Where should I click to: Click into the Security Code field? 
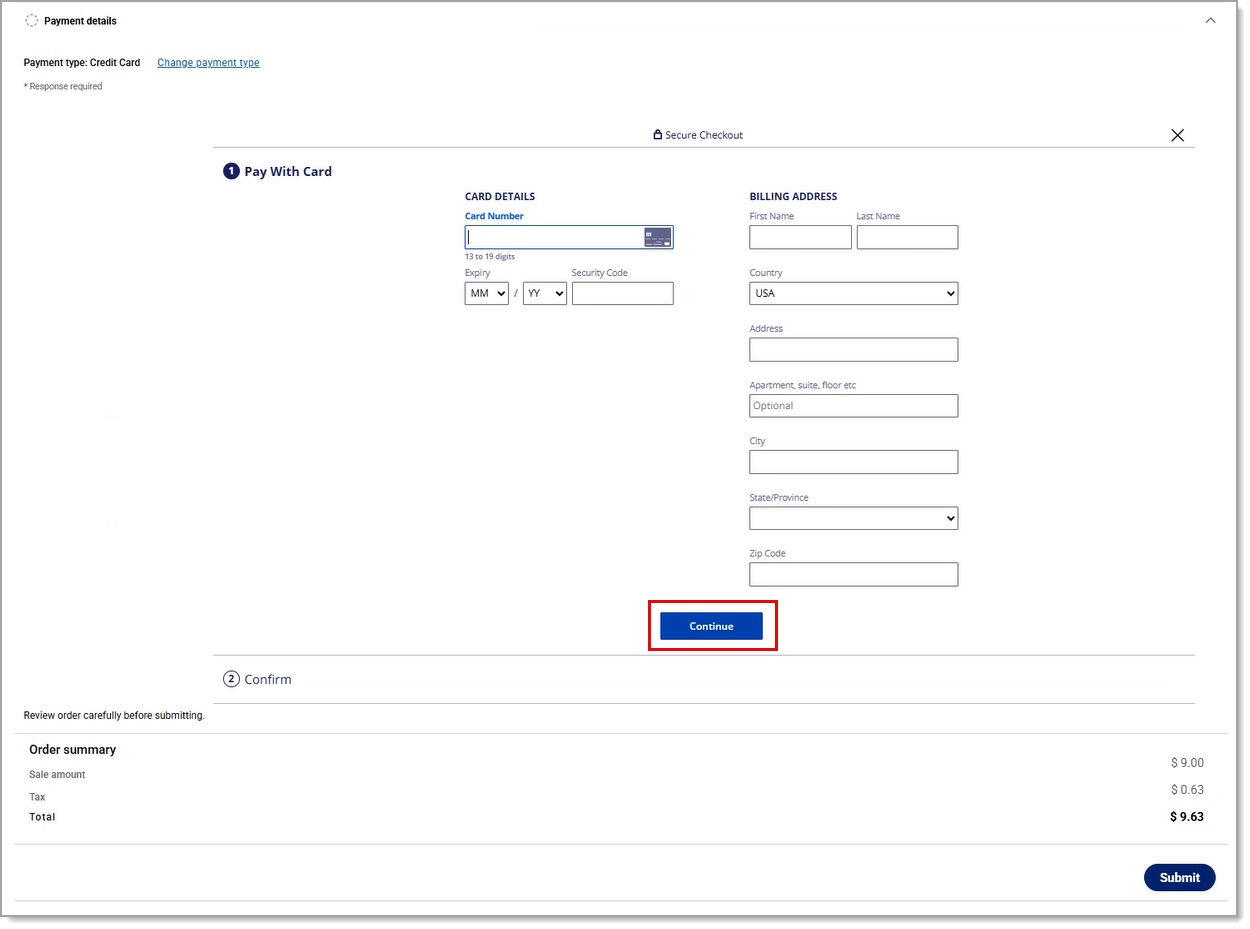622,293
